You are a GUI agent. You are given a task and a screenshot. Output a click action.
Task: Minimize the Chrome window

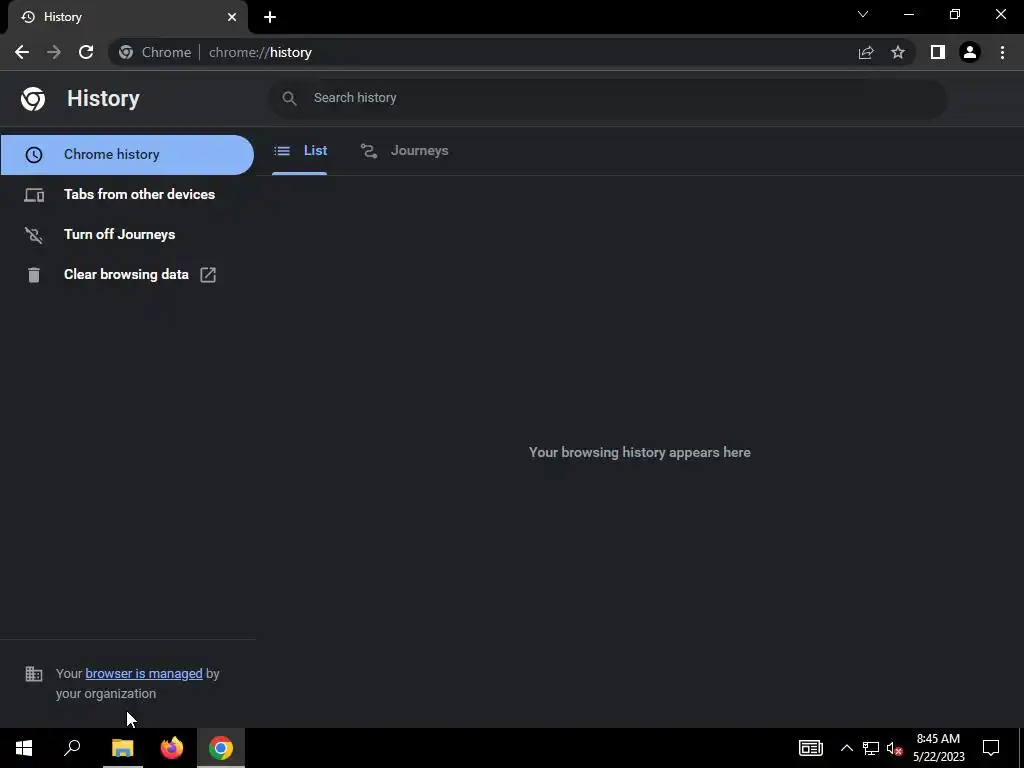point(908,14)
